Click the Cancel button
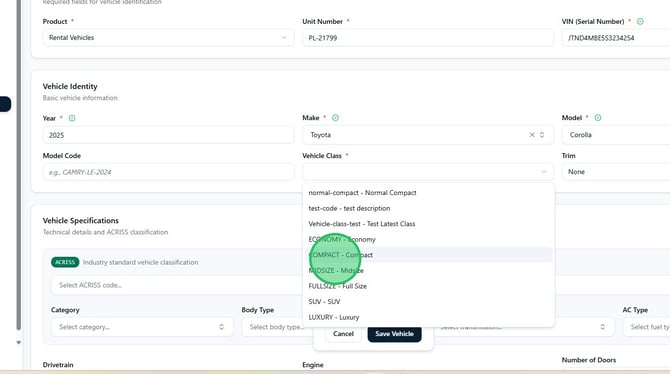Screen dimensions: 670x374 (343, 334)
